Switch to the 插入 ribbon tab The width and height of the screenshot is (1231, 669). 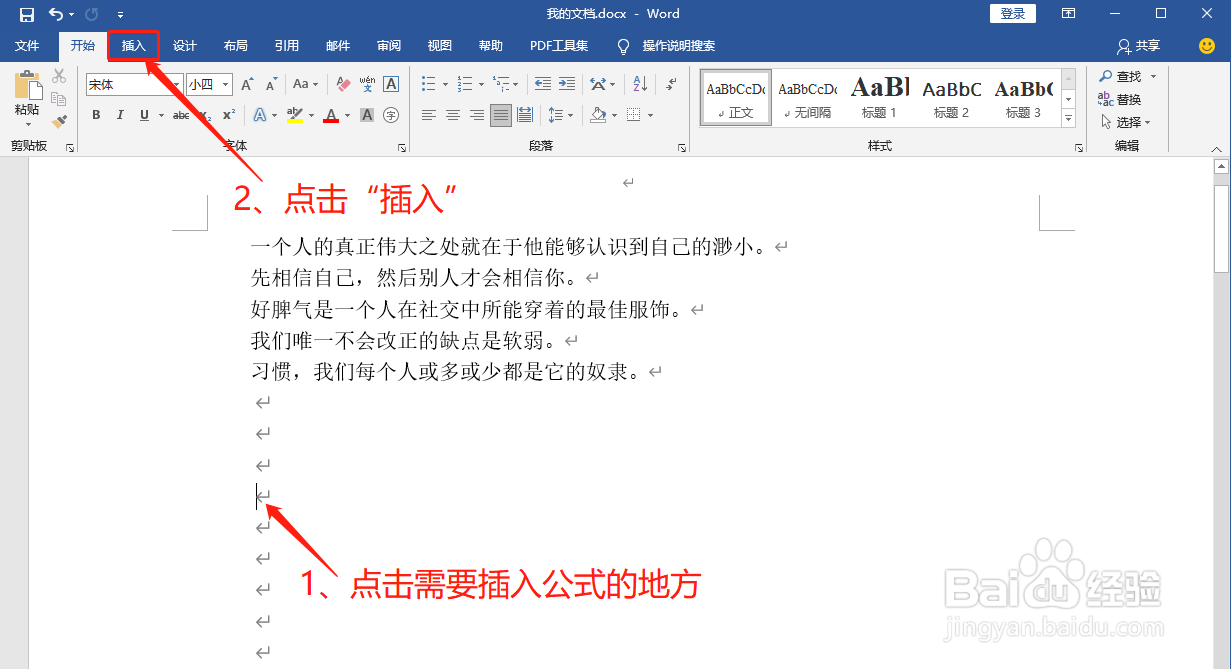[x=134, y=46]
